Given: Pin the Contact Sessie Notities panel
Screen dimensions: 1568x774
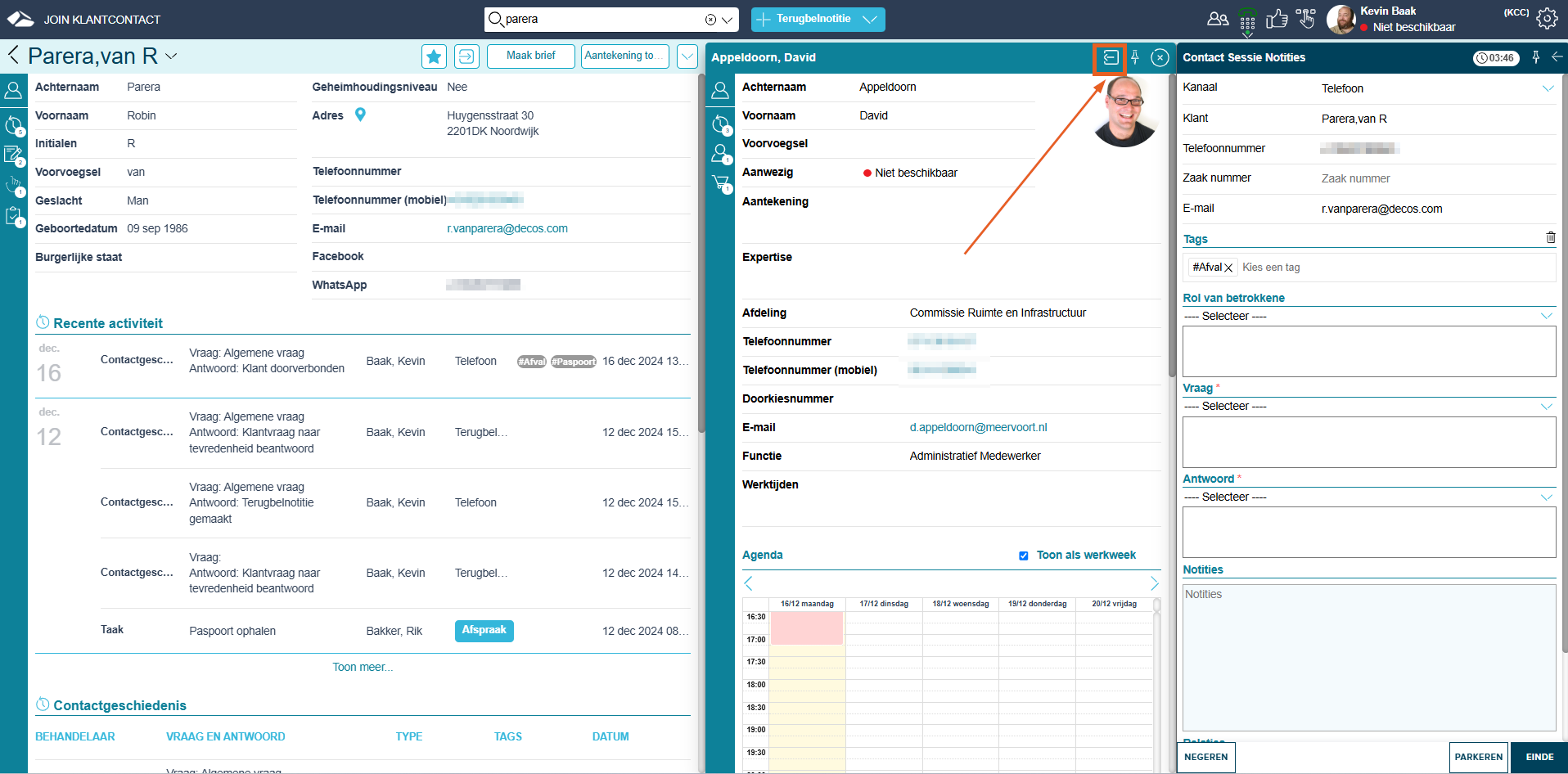Looking at the screenshot, I should click(1536, 57).
